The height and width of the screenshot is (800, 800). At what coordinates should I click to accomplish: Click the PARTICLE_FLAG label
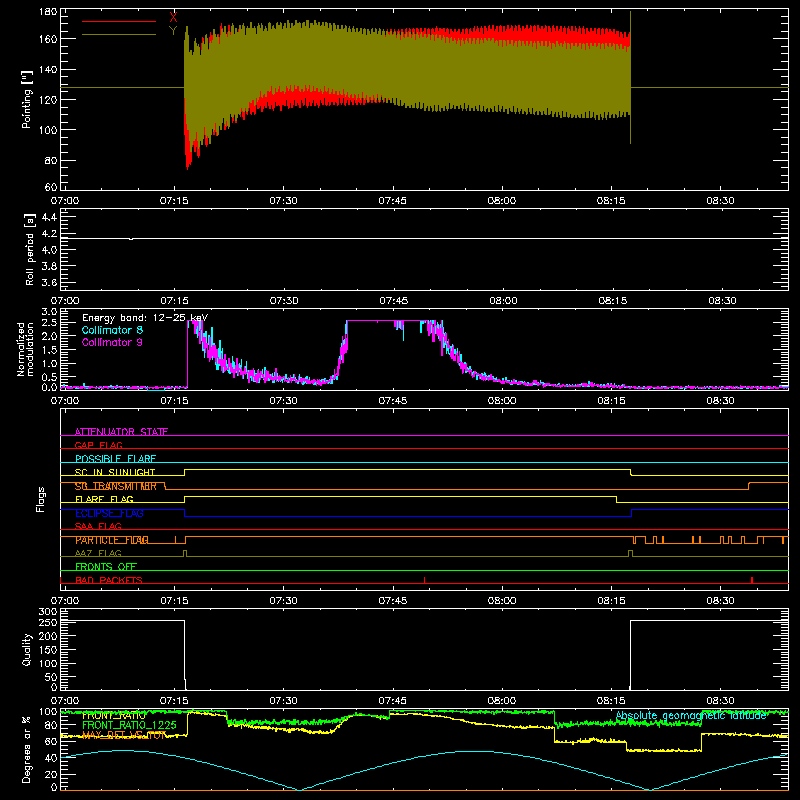click(112, 540)
